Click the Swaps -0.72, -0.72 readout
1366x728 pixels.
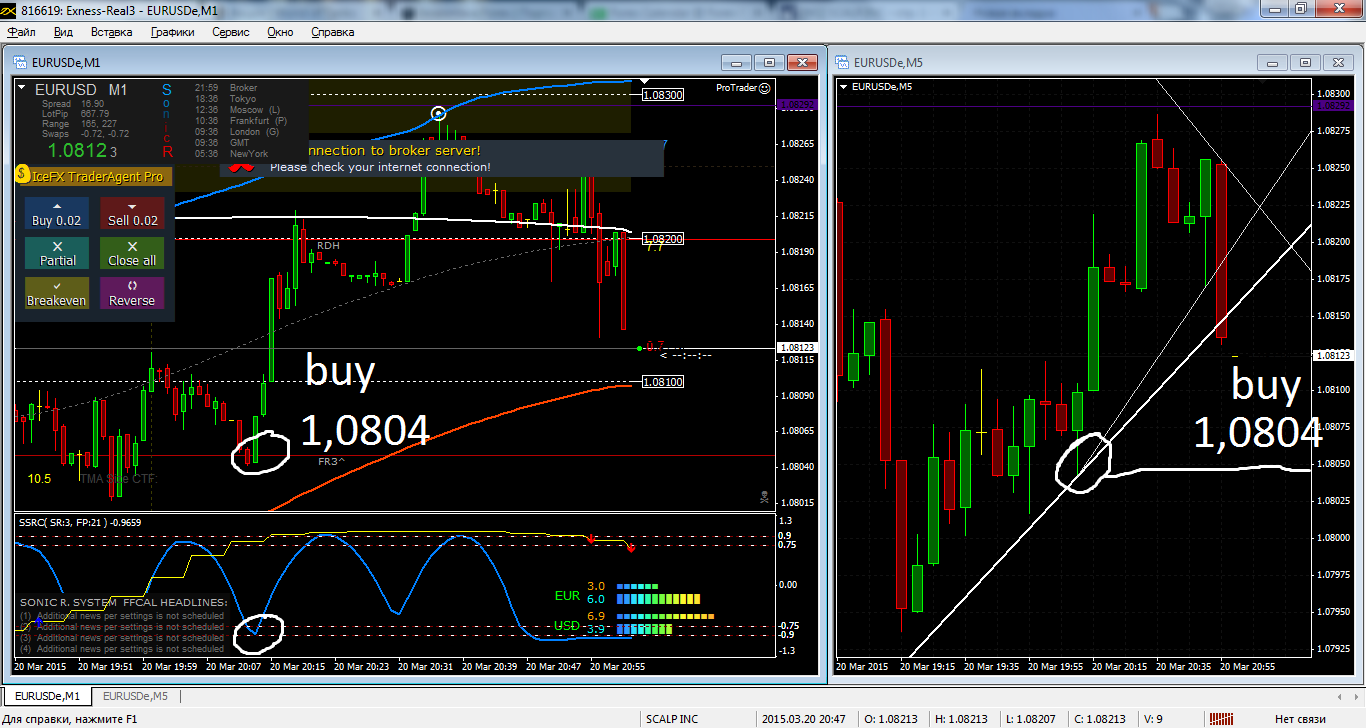85,134
